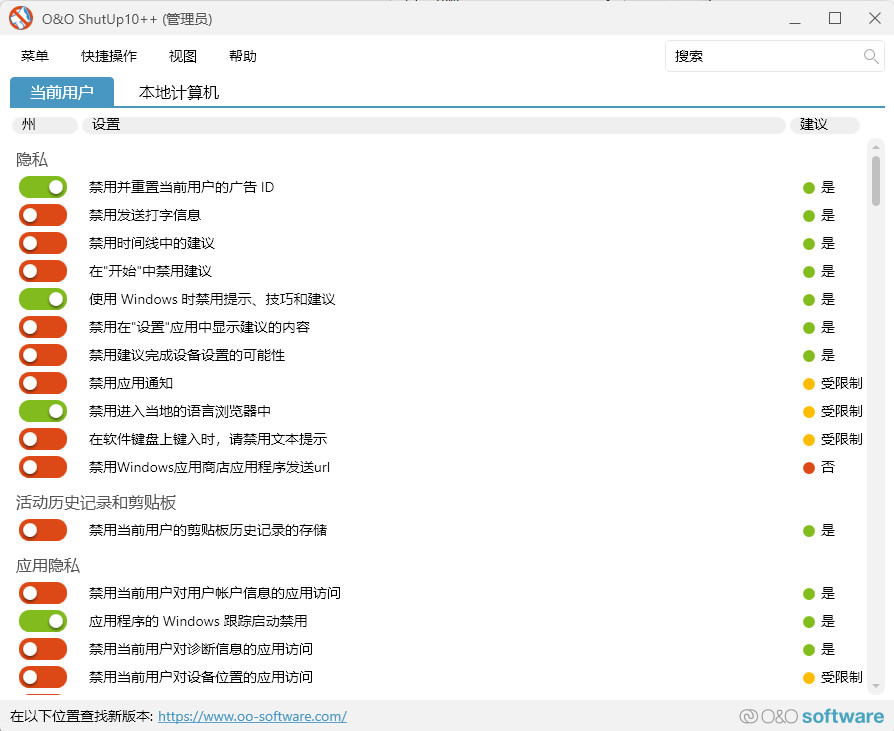Click the O&O ShutUp10++ app logo icon
This screenshot has width=894, height=731.
(21, 18)
